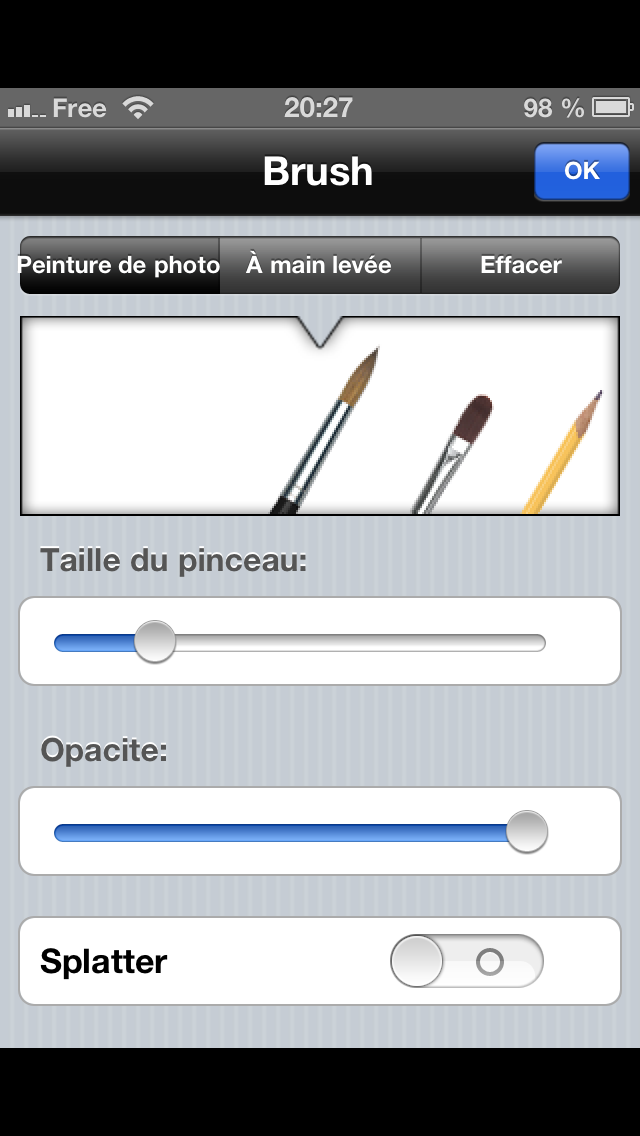Tap the Splatter label text

104,962
